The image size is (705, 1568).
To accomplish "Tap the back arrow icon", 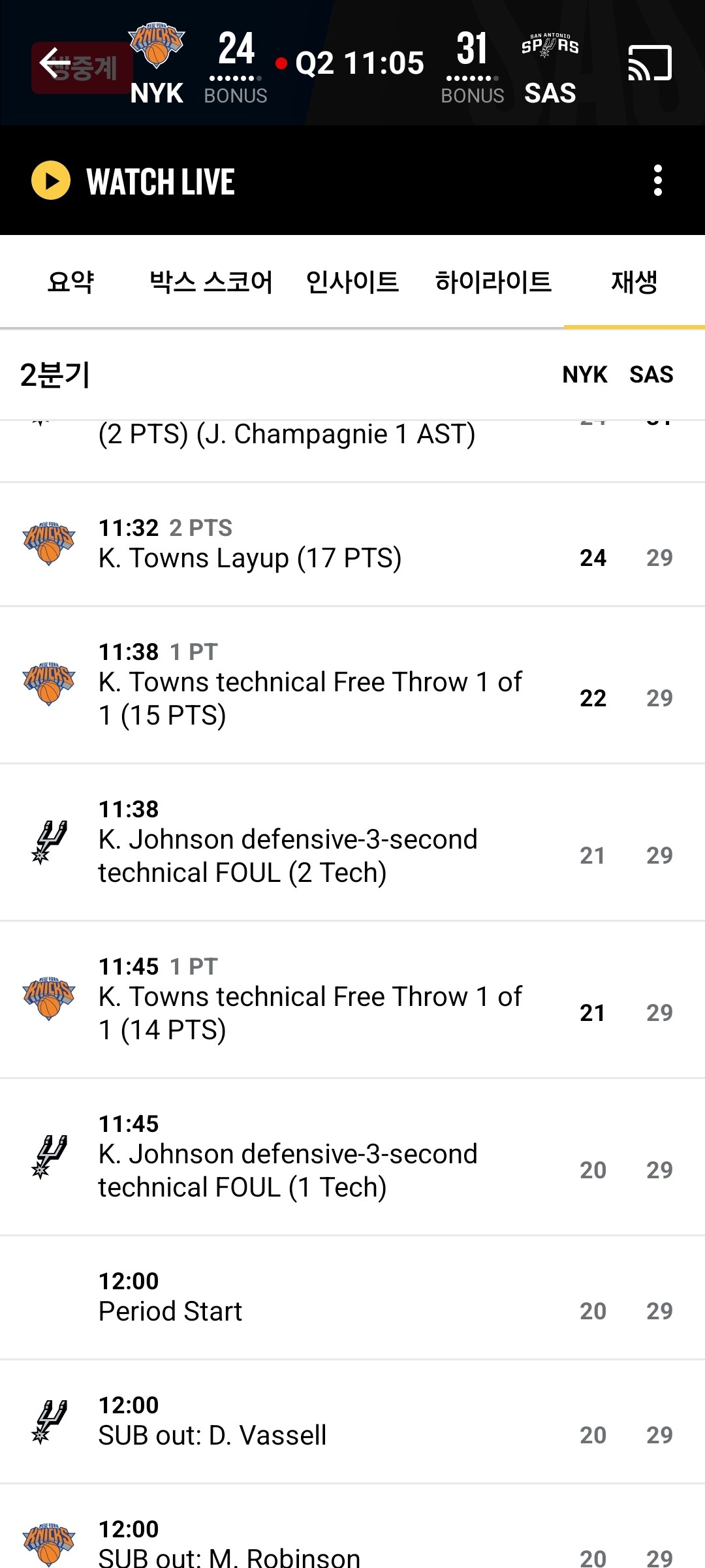I will pos(55,63).
